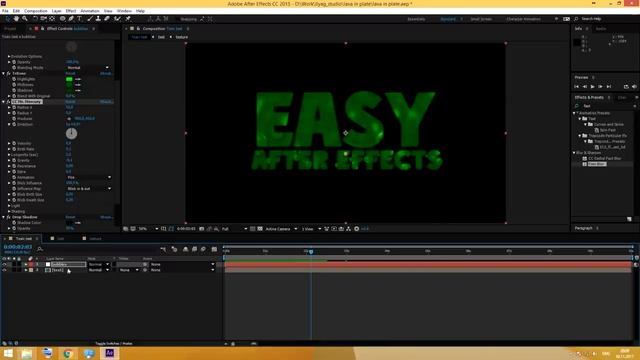
Task: Open the Effect menu
Action: point(71,11)
